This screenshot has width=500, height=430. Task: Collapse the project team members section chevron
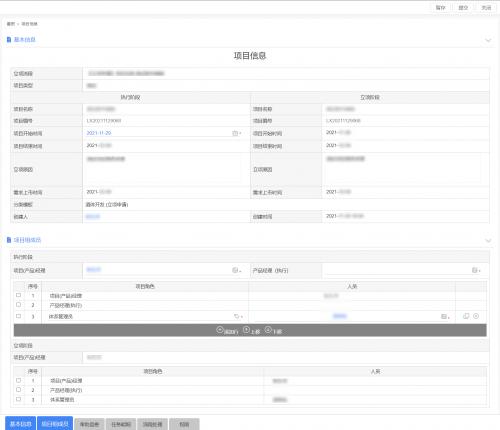tap(488, 241)
